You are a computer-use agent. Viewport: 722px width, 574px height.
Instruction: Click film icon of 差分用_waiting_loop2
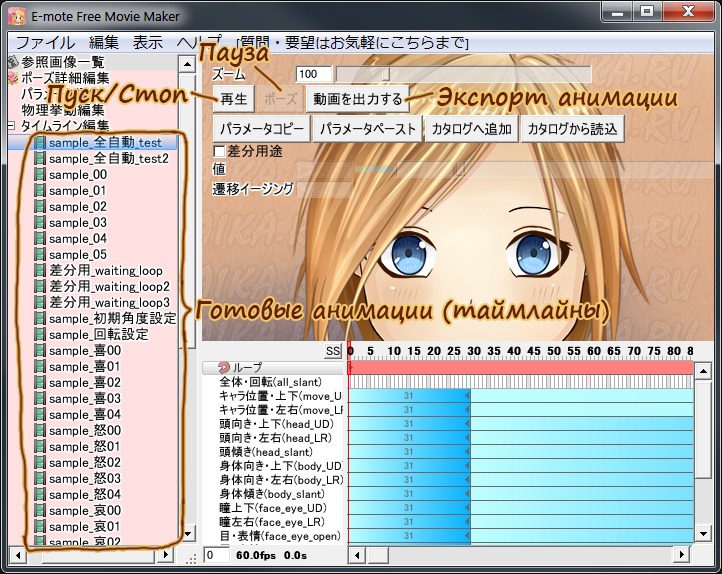click(x=40, y=287)
